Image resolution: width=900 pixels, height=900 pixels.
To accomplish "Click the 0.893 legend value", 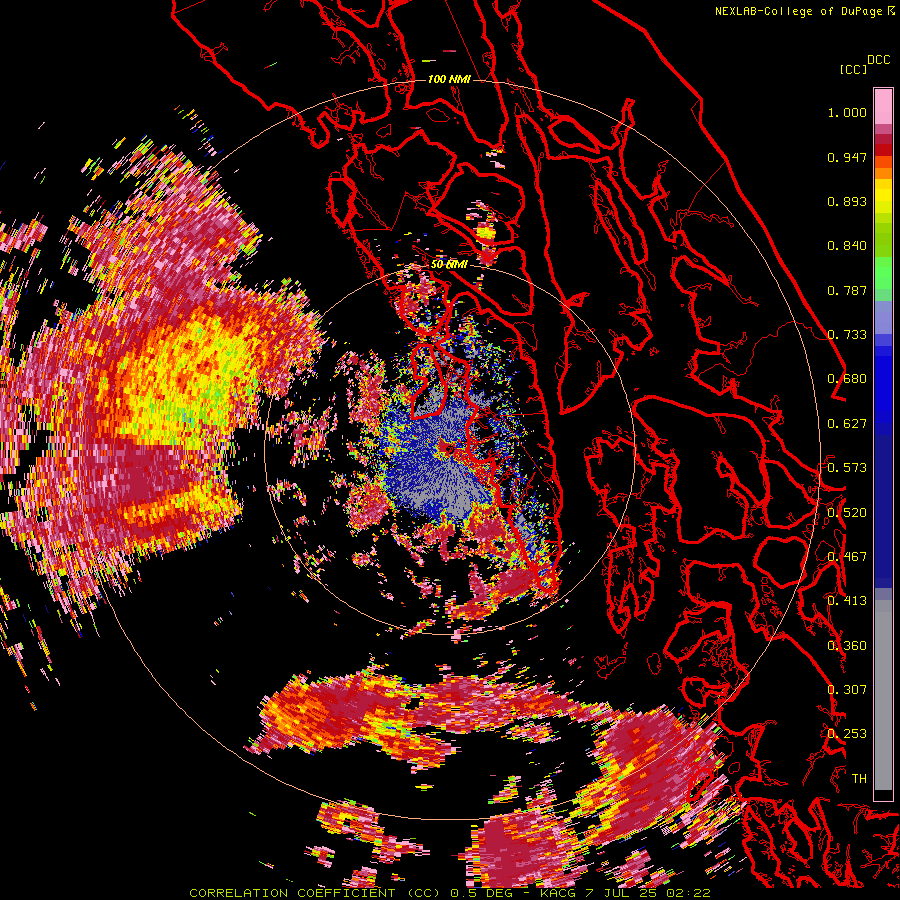I will point(847,201).
